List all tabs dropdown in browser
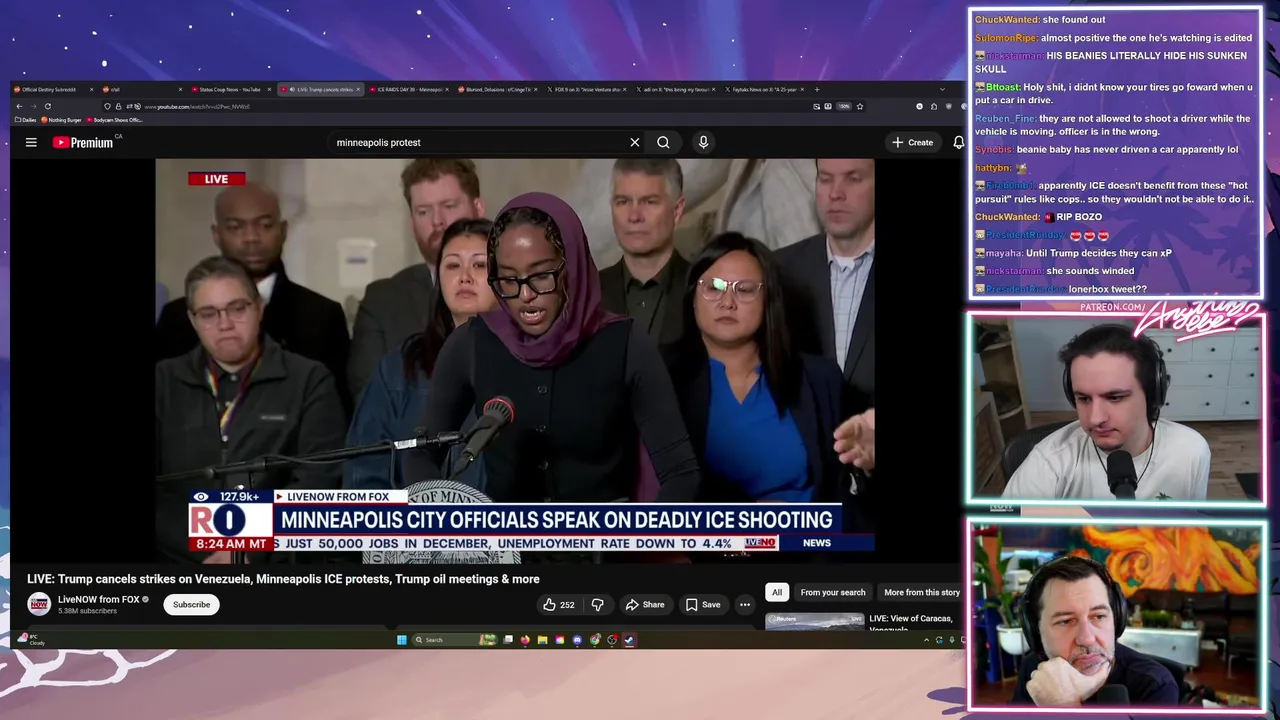Viewport: 1280px width, 720px height. (942, 89)
